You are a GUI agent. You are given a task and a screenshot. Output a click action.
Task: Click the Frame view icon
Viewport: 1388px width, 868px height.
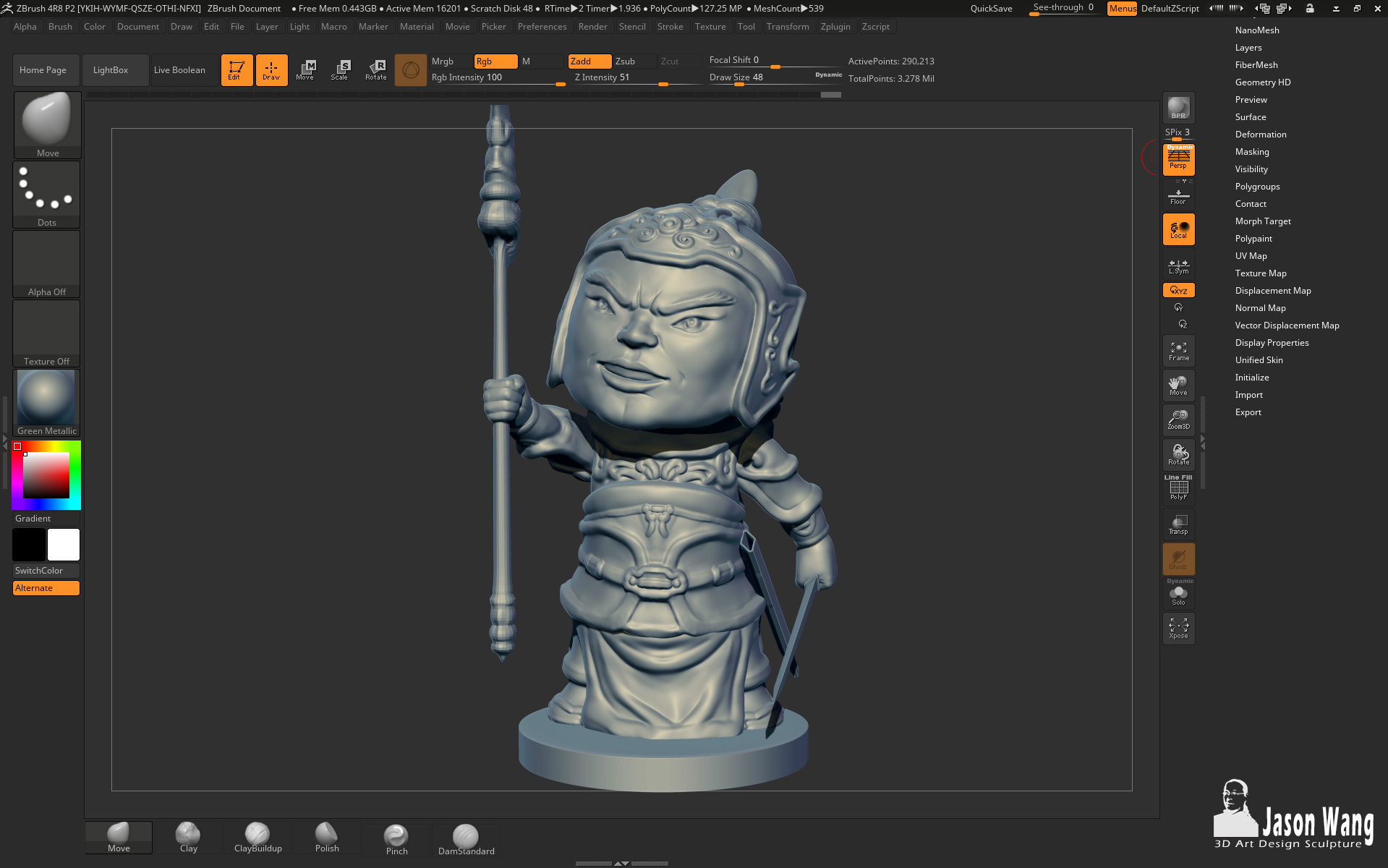(1178, 352)
